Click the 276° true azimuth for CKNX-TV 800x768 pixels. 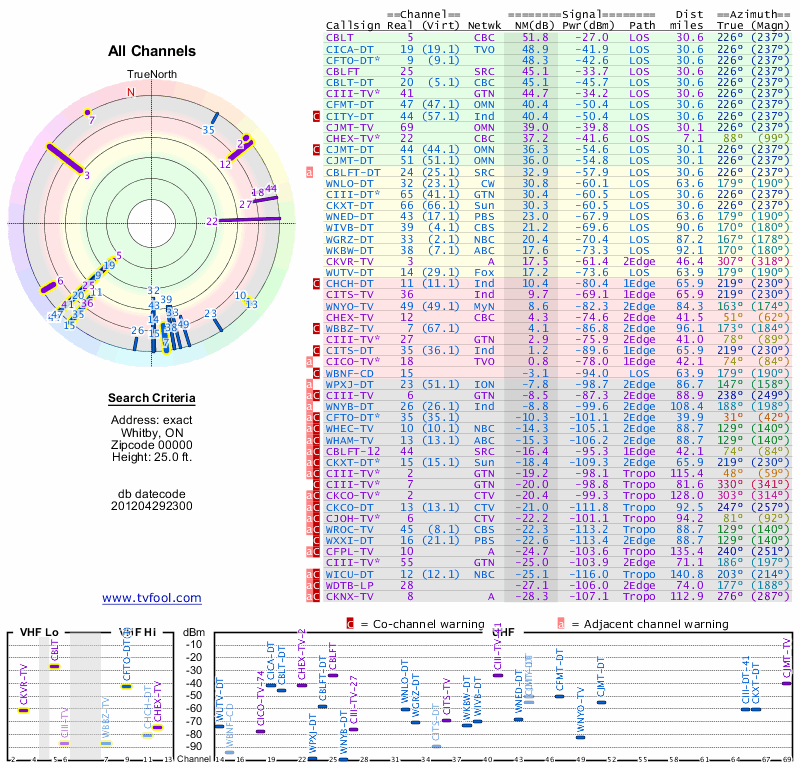pos(730,596)
